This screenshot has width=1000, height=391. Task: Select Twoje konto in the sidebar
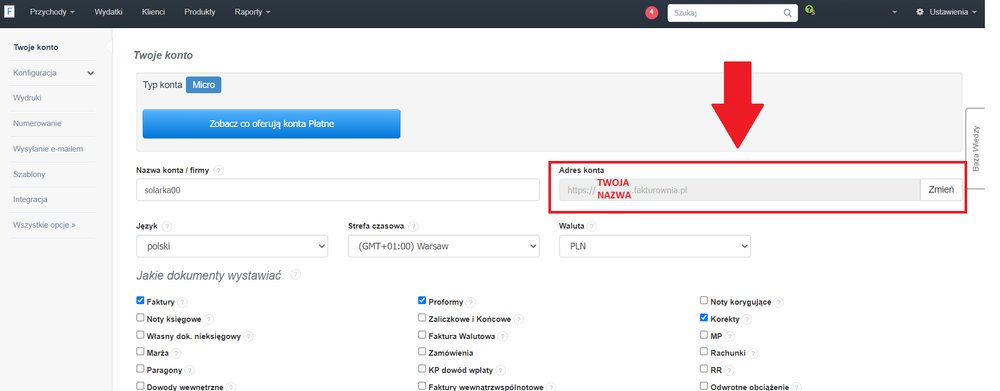[x=36, y=47]
